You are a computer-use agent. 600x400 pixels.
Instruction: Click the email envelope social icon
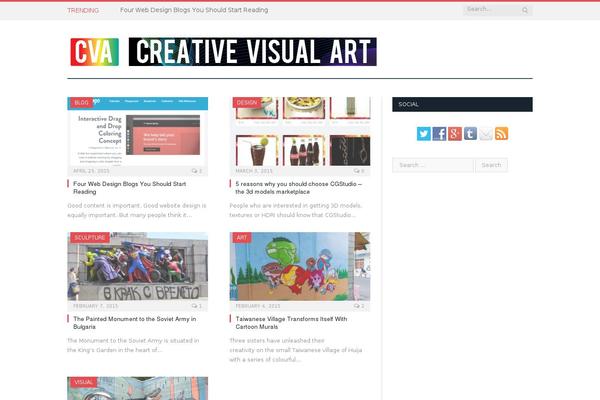pos(486,134)
